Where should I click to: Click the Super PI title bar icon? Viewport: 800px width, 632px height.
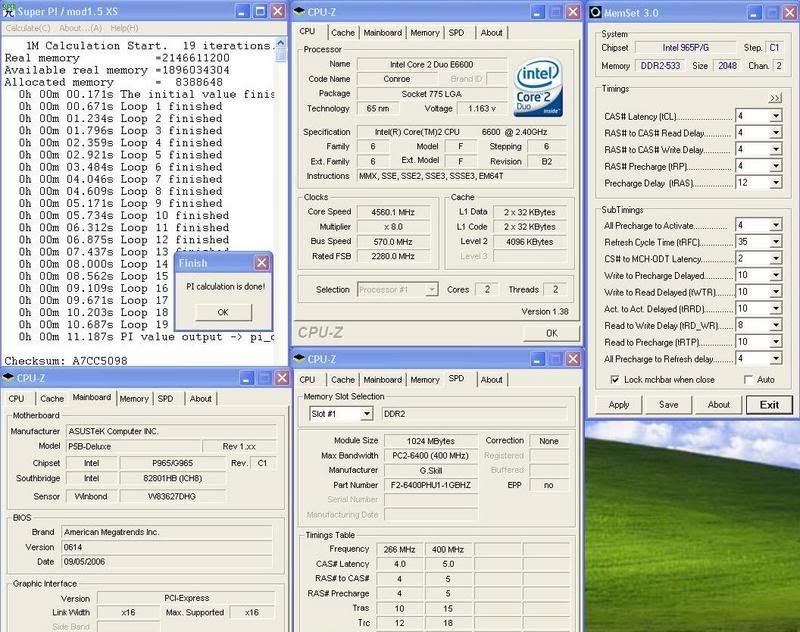coord(9,11)
